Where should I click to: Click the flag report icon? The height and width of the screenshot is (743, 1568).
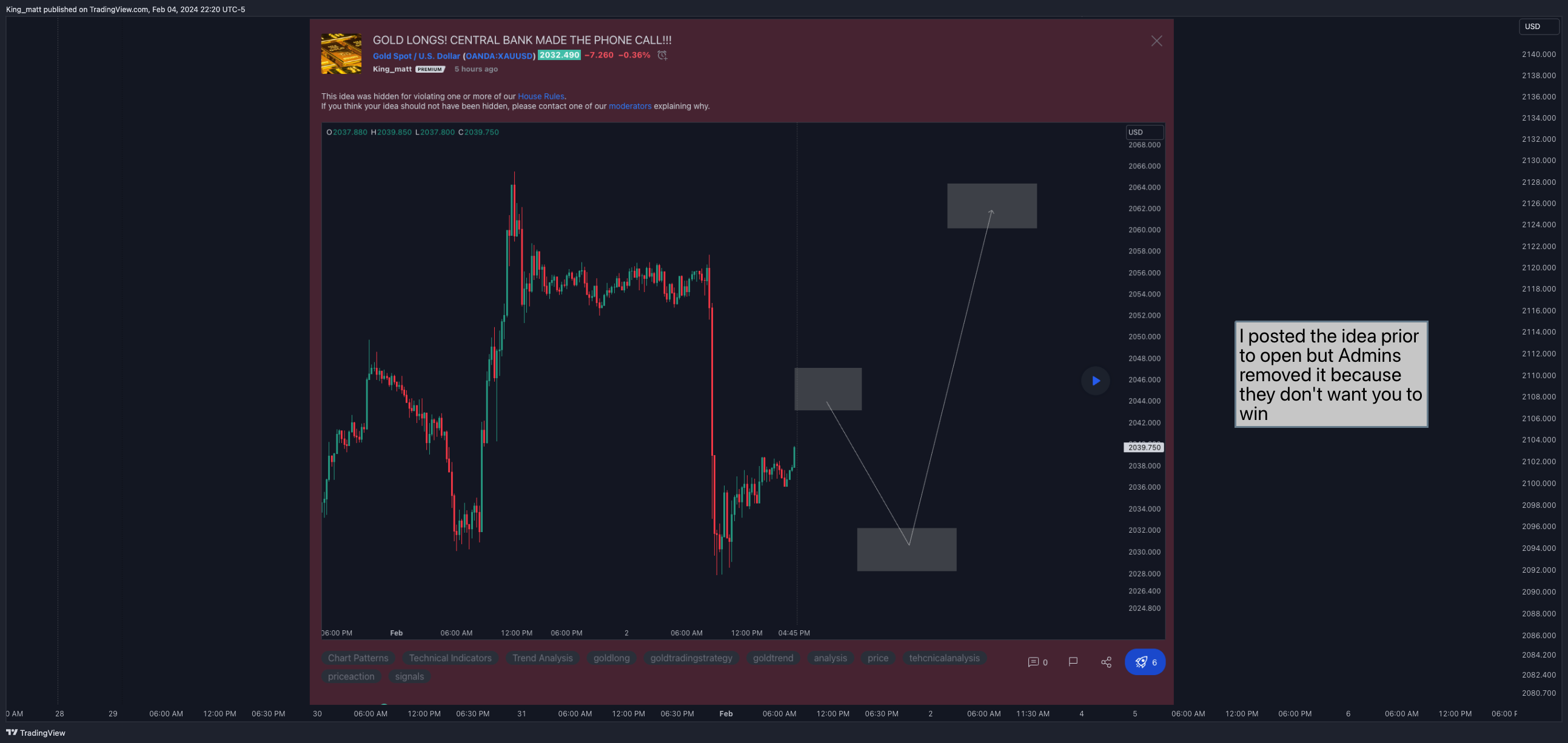(x=1073, y=661)
